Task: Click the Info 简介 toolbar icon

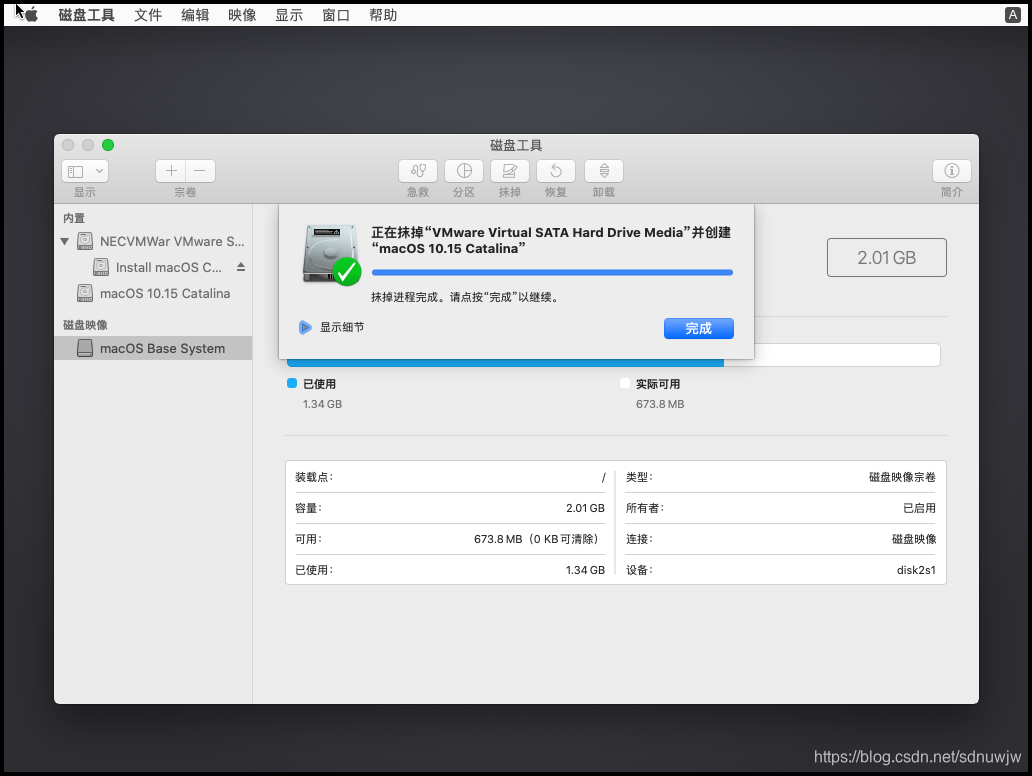Action: point(952,171)
